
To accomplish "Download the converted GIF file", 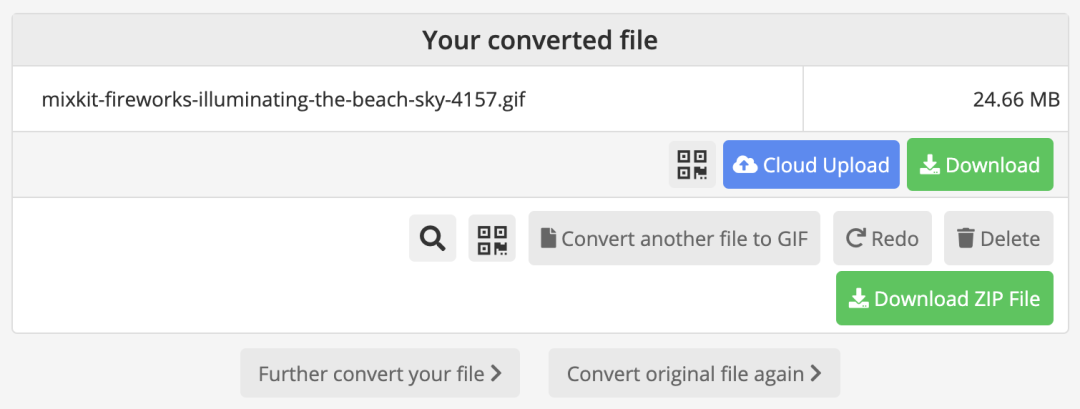I will pyautogui.click(x=980, y=165).
